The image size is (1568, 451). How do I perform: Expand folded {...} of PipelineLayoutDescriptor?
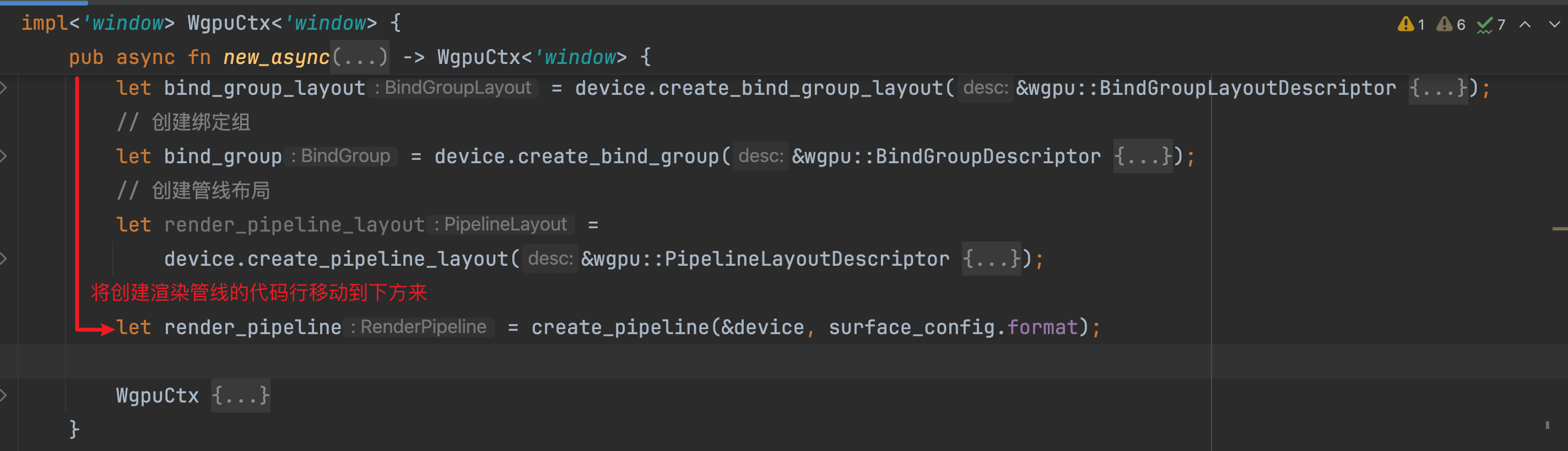tap(992, 259)
